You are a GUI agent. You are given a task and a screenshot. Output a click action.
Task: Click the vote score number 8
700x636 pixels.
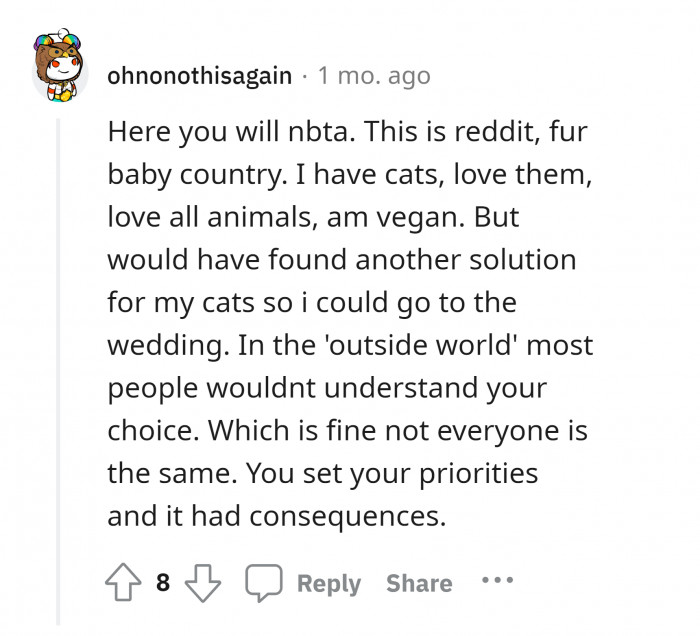point(163,583)
